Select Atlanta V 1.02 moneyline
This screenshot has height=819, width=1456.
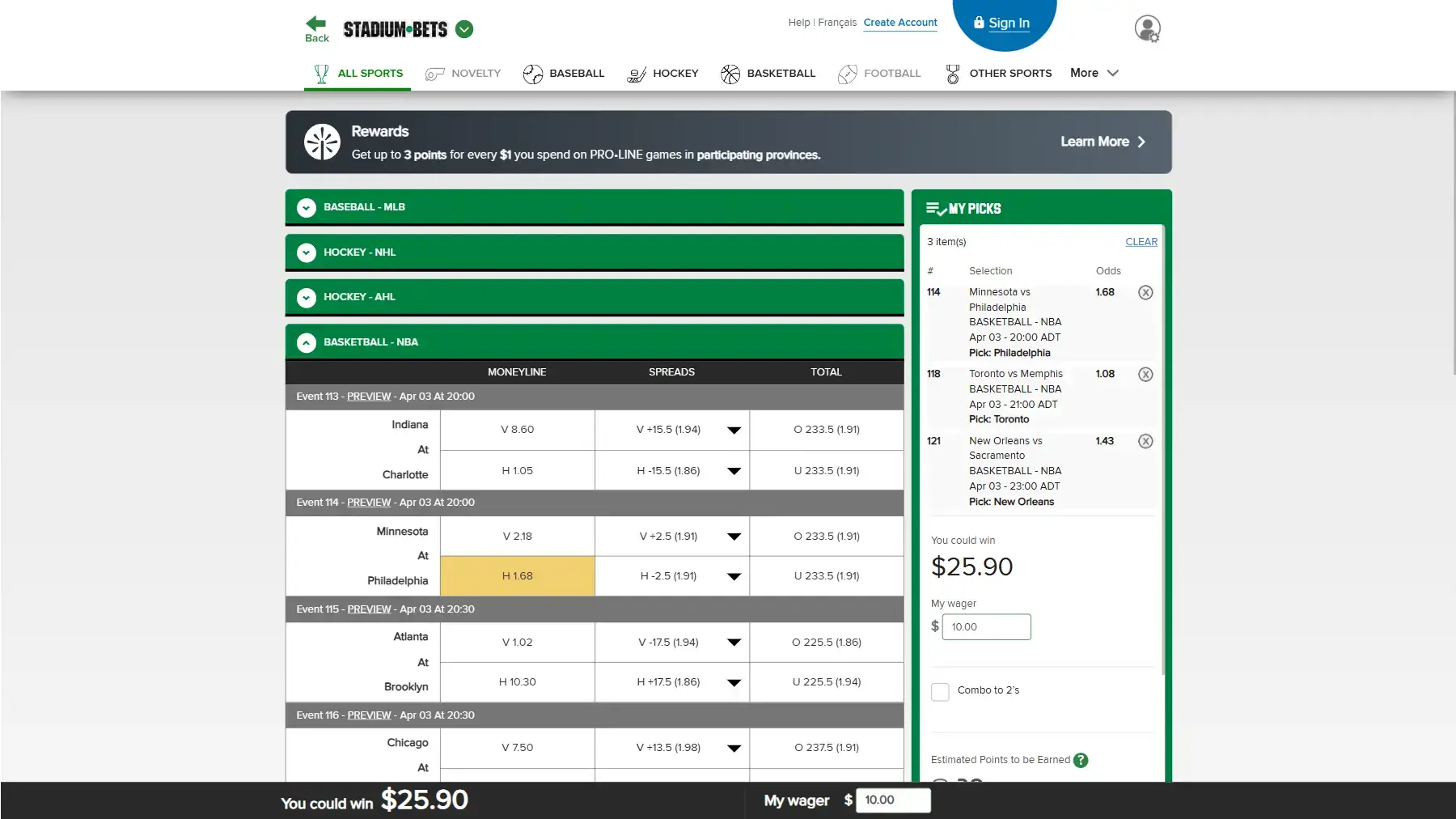(518, 643)
